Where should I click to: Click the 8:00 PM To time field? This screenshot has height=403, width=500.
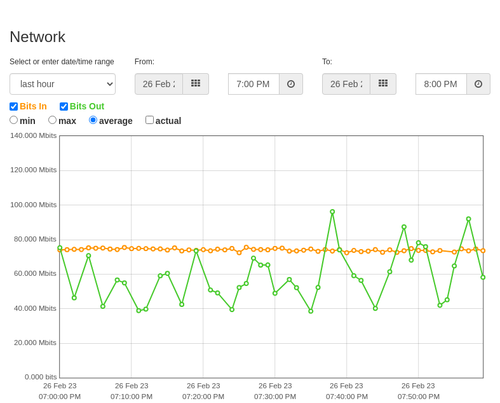pyautogui.click(x=441, y=84)
